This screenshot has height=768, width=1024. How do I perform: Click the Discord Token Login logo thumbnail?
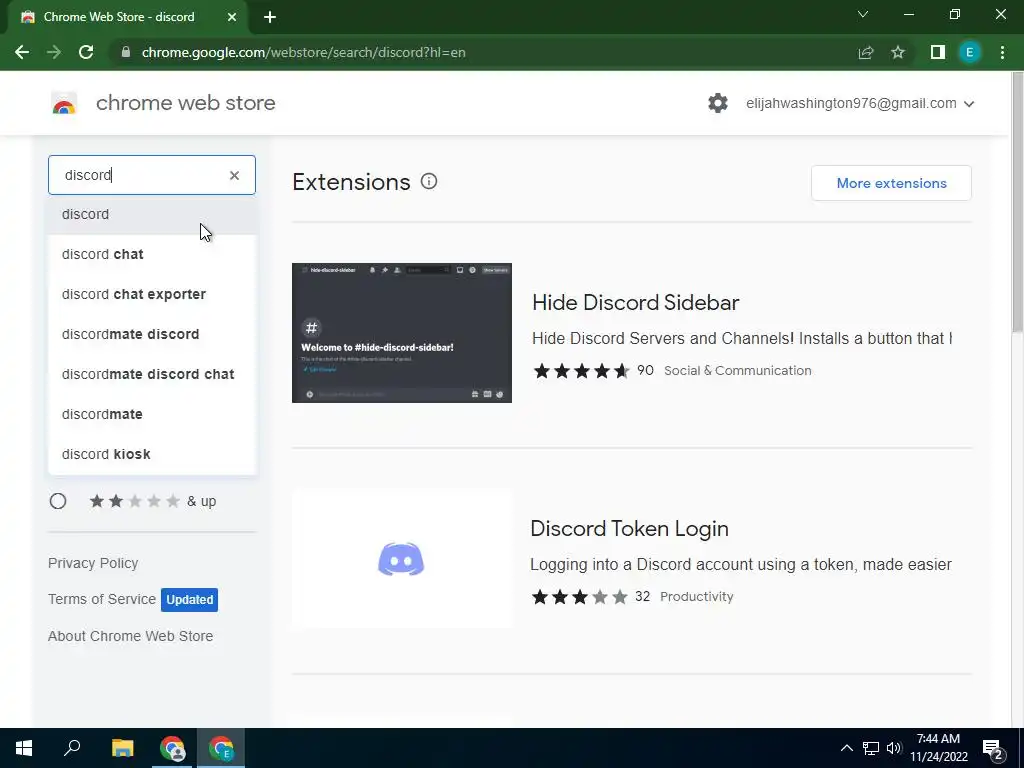(x=402, y=559)
